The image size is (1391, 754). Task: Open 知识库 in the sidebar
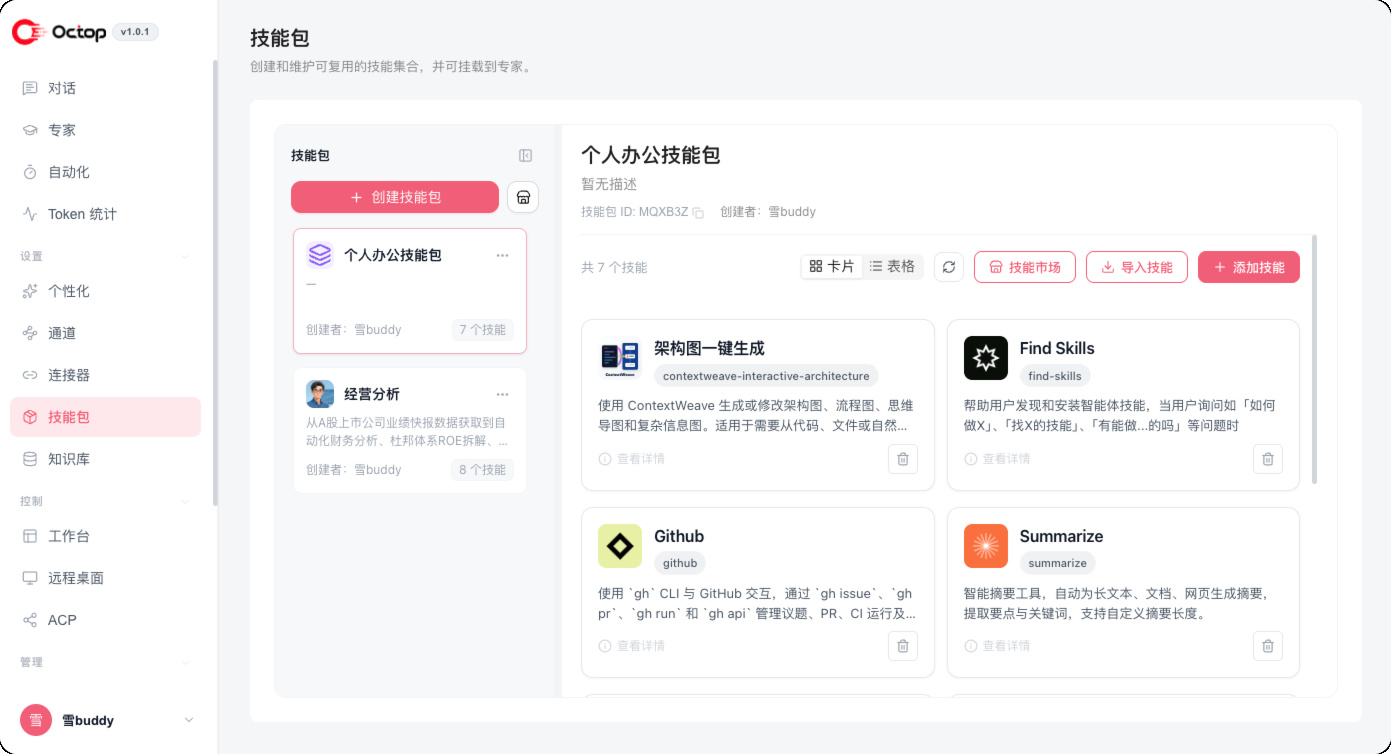106,459
